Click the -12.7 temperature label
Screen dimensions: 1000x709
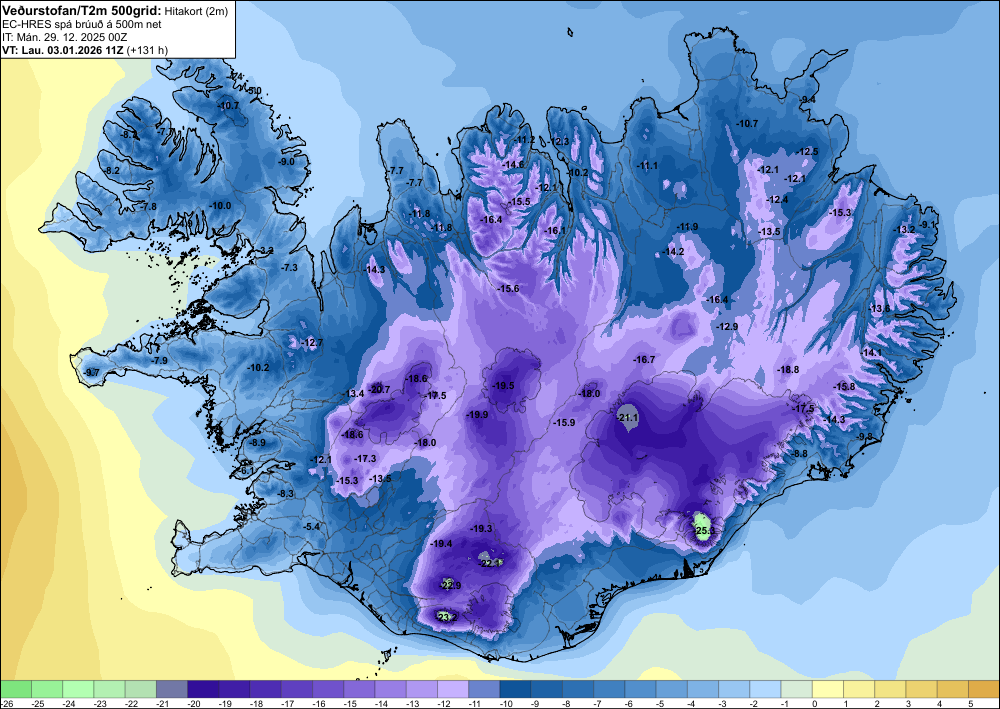pyautogui.click(x=312, y=343)
